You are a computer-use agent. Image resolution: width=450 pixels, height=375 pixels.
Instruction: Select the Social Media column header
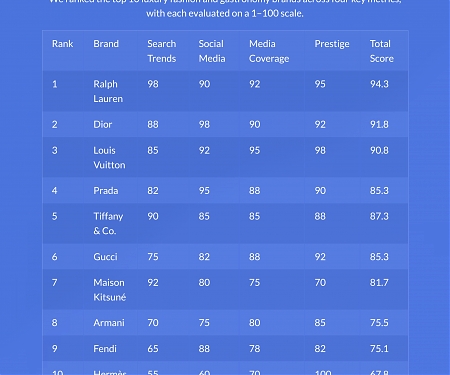tap(212, 51)
